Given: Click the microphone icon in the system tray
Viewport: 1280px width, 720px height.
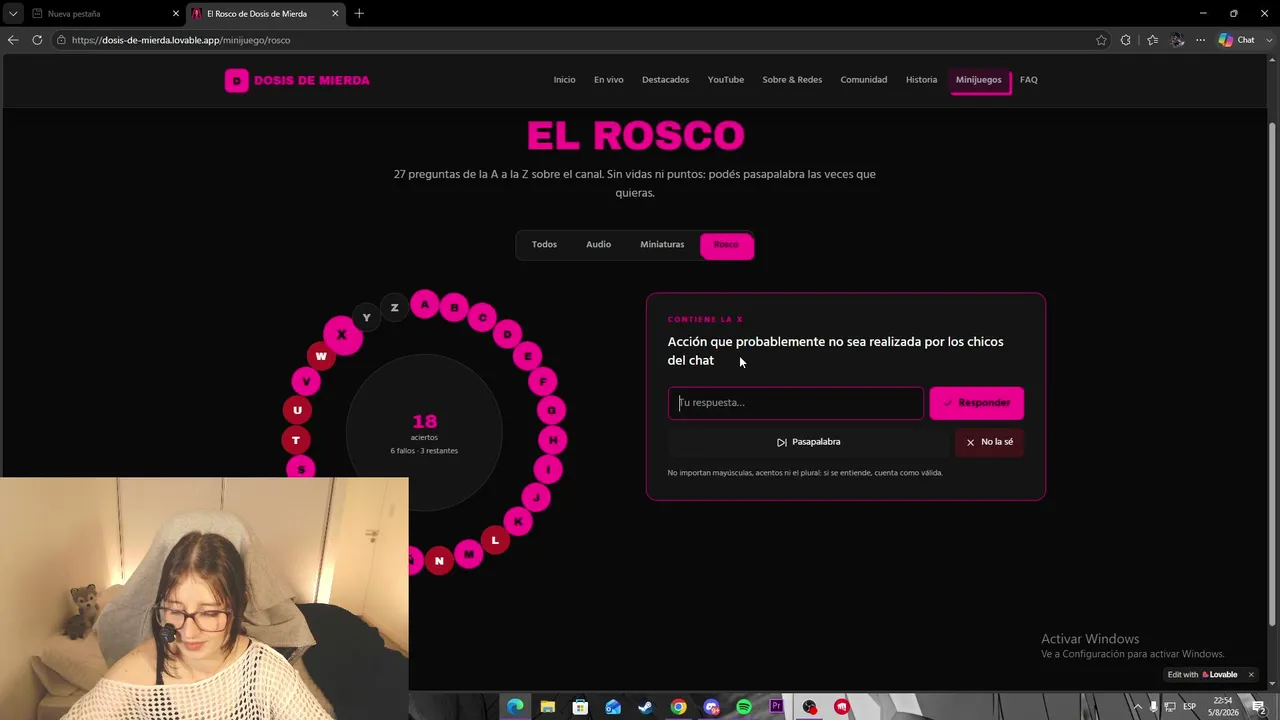Looking at the screenshot, I should coord(1153,707).
